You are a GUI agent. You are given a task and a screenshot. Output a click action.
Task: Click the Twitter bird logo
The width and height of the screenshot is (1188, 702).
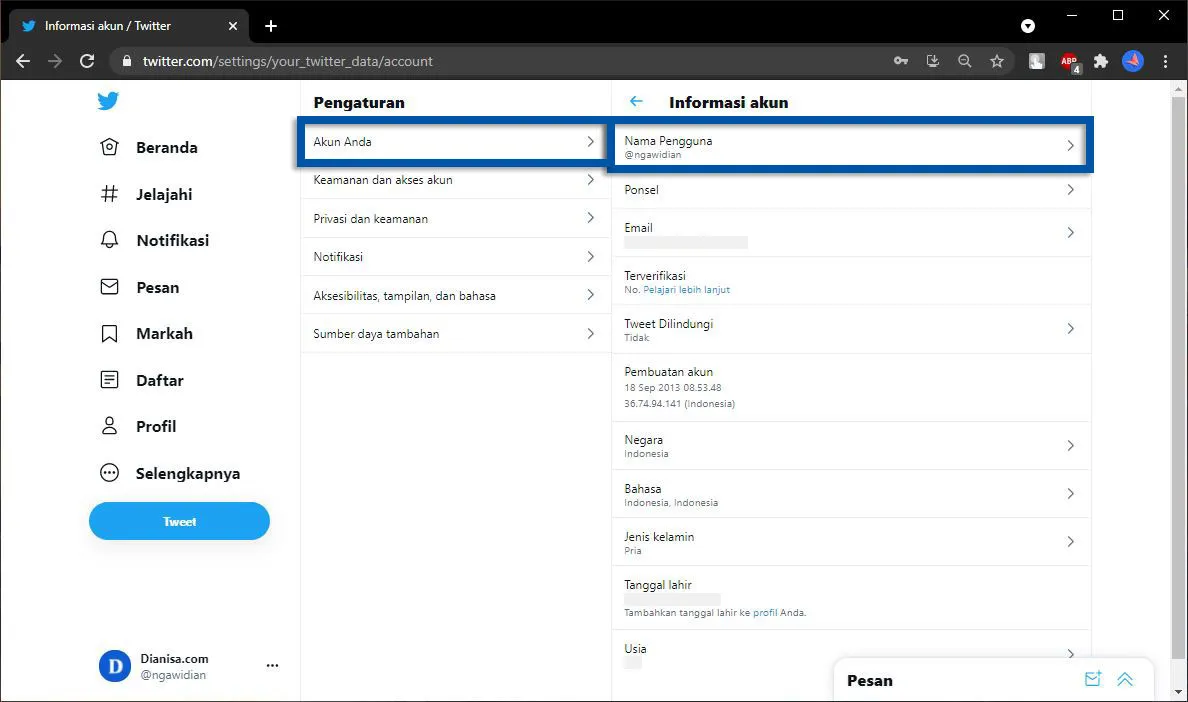108,100
